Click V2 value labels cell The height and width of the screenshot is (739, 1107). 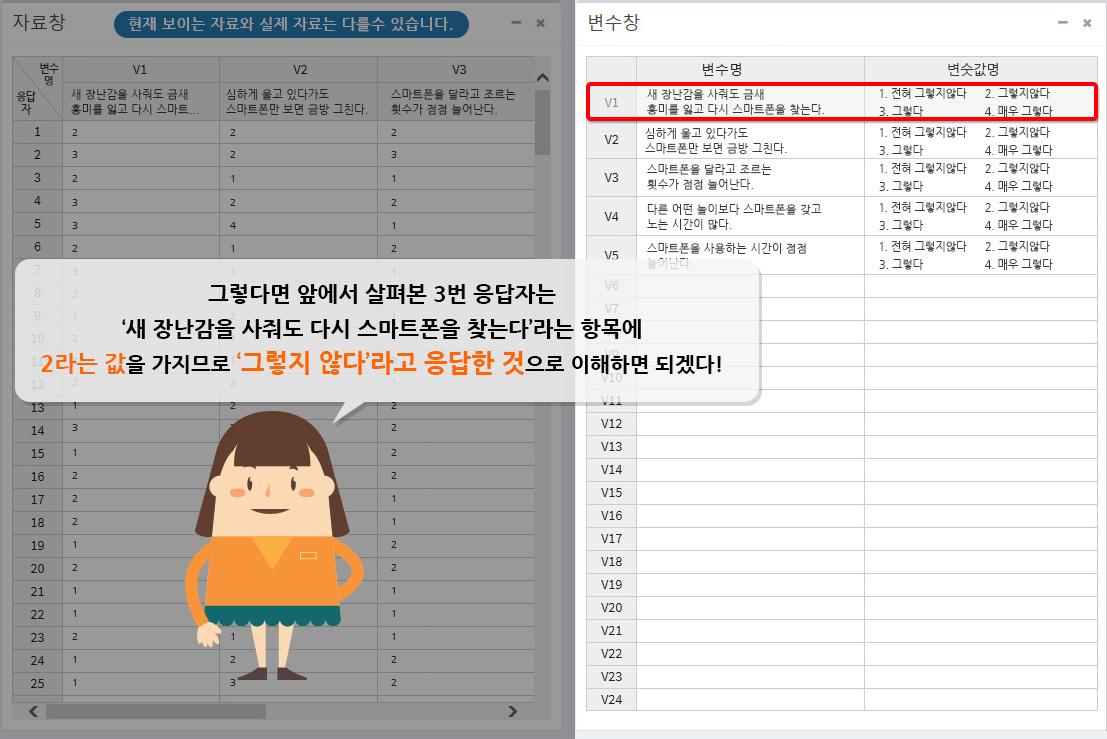click(981, 140)
